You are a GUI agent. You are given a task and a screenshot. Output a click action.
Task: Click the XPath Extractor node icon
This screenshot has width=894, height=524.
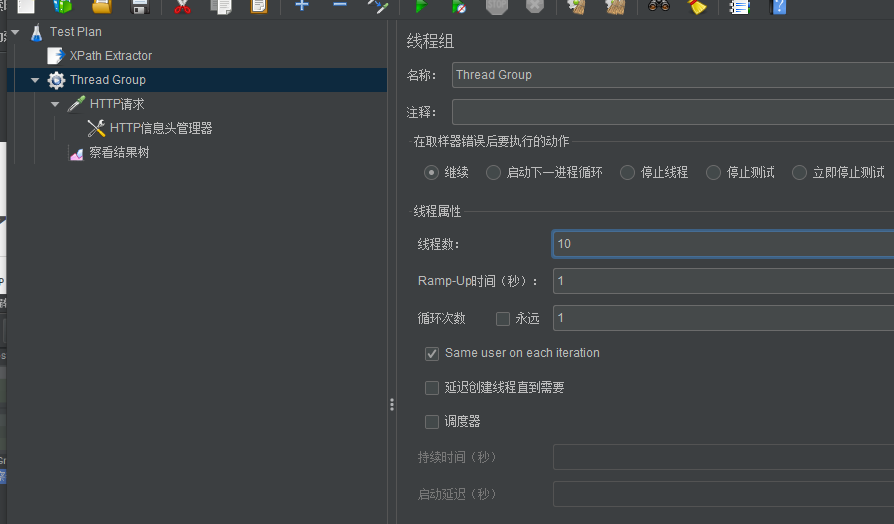(55, 56)
